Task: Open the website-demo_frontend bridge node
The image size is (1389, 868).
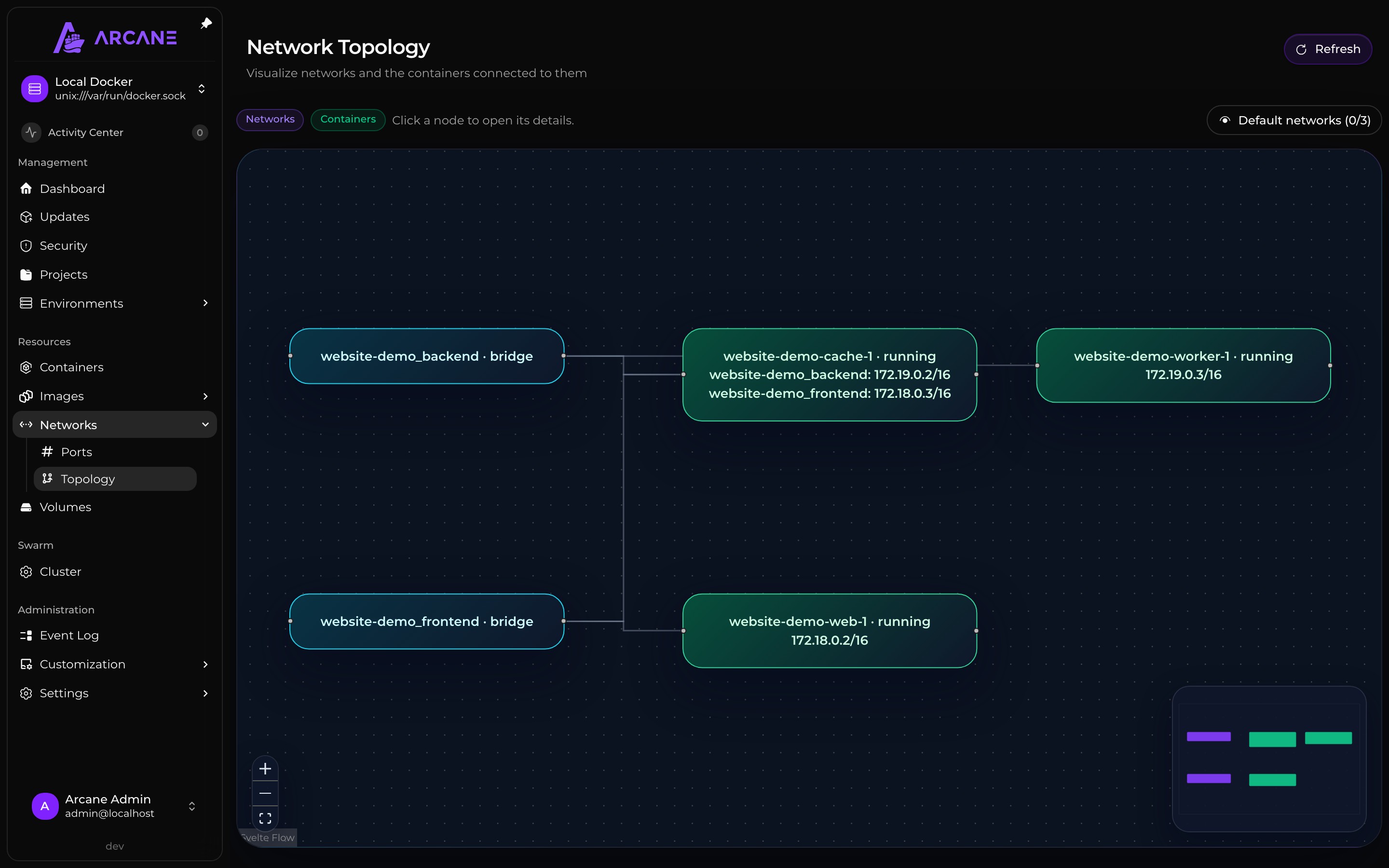Action: tap(426, 621)
